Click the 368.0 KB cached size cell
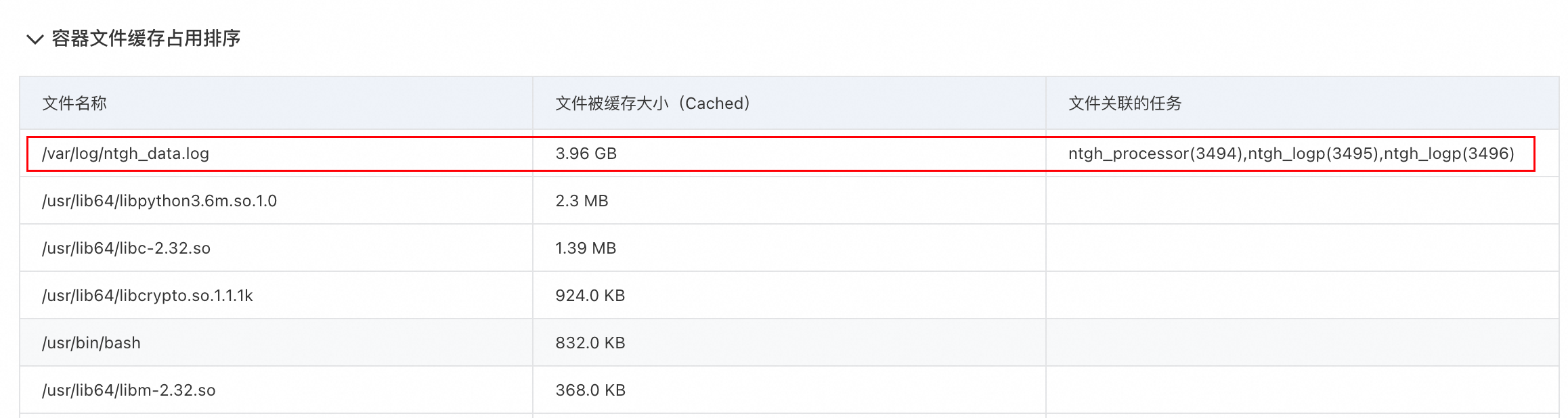 click(590, 390)
